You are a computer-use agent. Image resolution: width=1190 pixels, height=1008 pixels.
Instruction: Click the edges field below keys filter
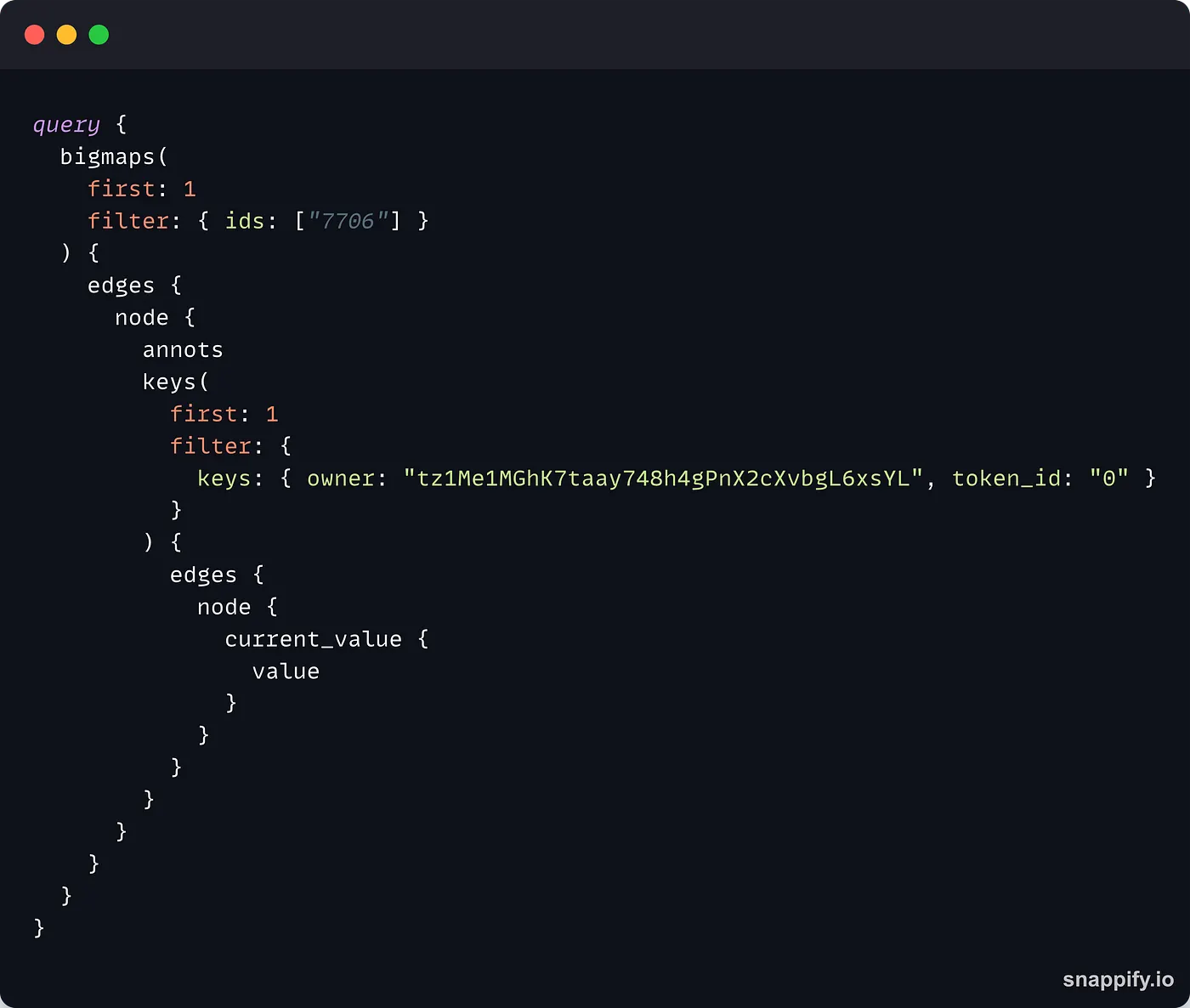(203, 575)
